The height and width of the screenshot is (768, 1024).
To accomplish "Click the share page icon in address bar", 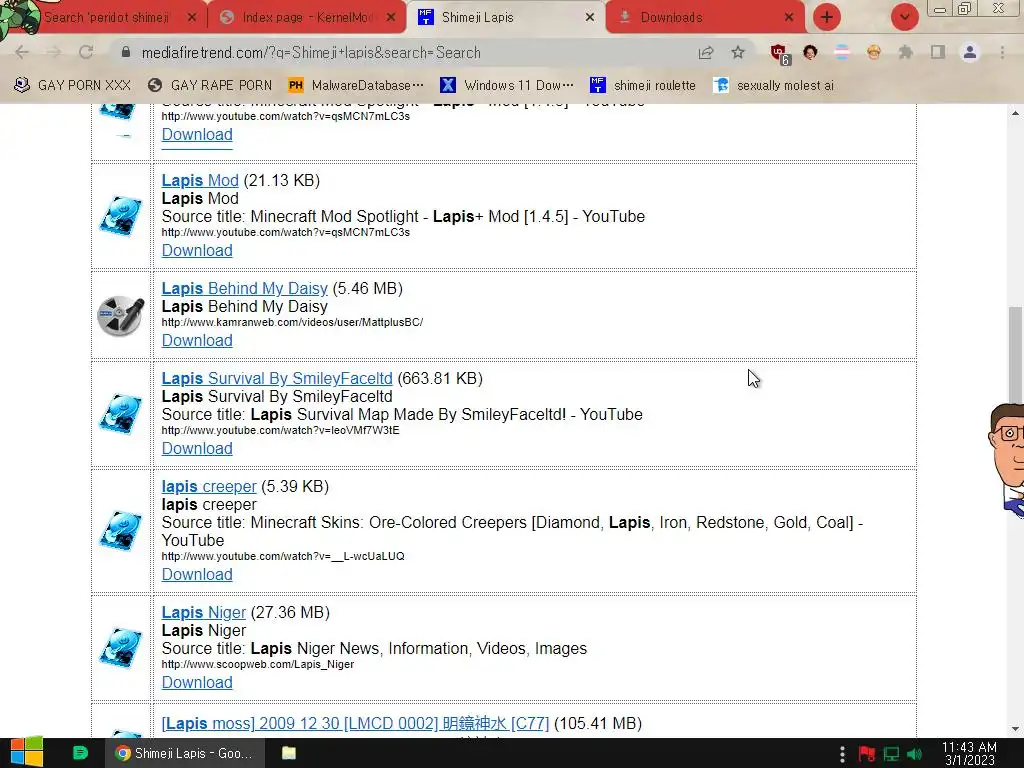I will [705, 52].
